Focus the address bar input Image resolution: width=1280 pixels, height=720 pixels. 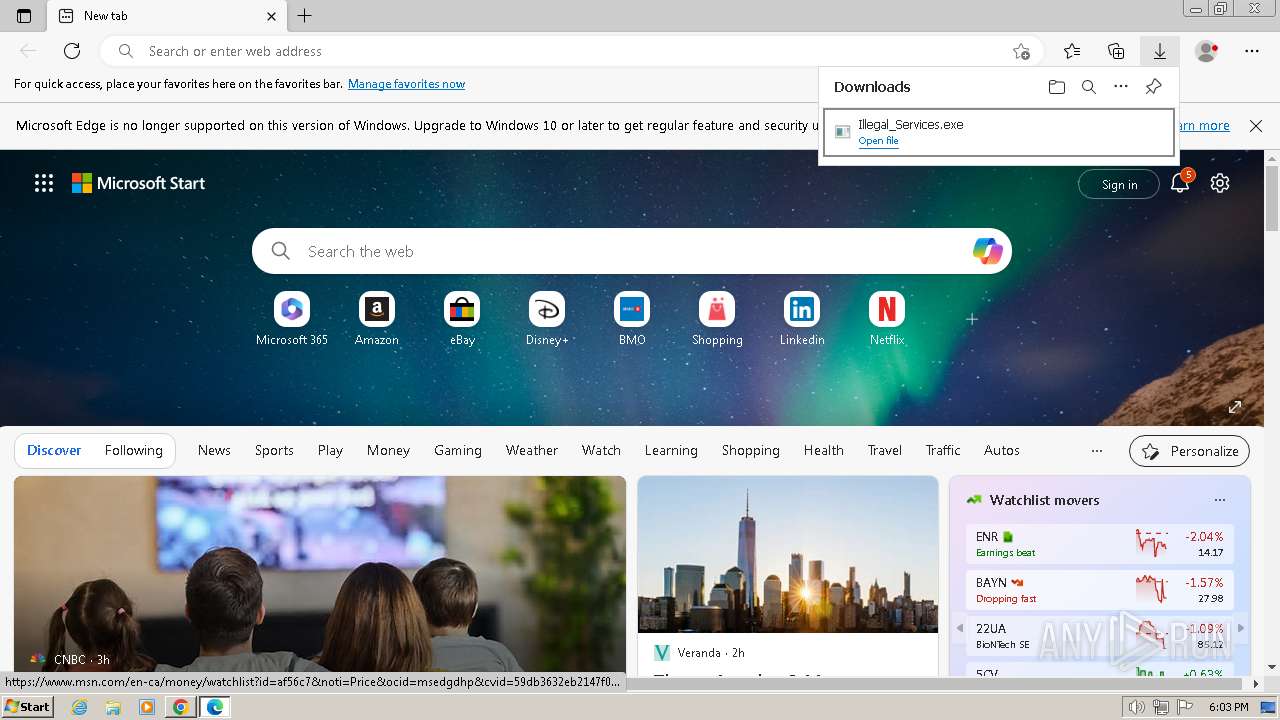click(570, 51)
